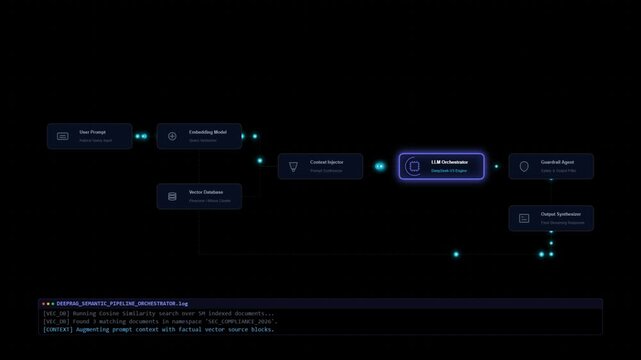The height and width of the screenshot is (360, 641).
Task: Click the funnel icon in Context Injector node
Action: pyautogui.click(x=293, y=166)
